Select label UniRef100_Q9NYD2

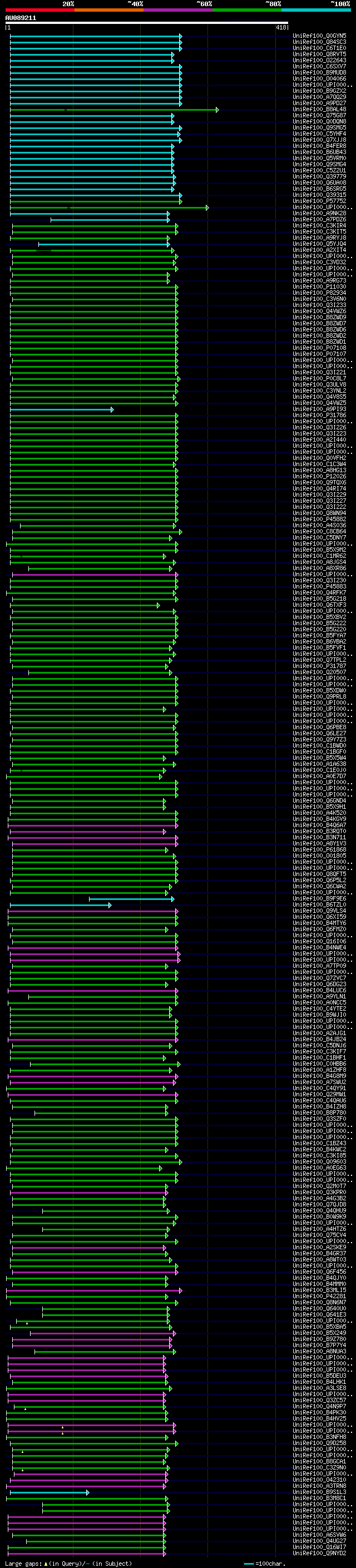[x=319, y=1553]
